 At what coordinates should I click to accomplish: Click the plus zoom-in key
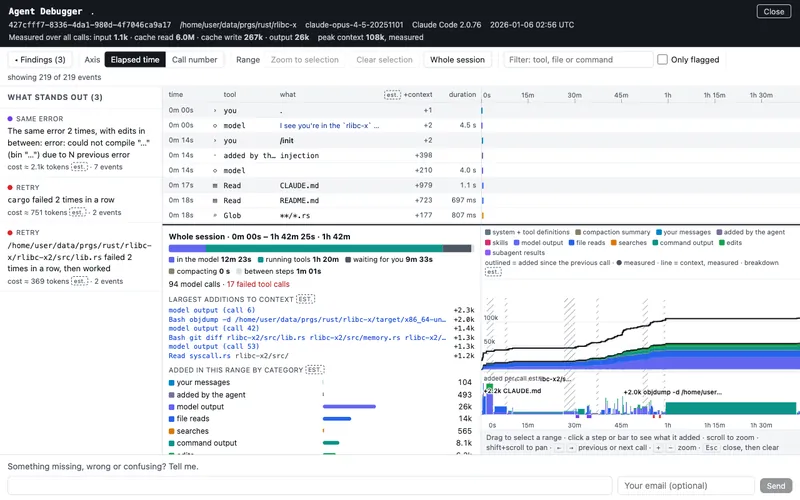[x=658, y=448]
